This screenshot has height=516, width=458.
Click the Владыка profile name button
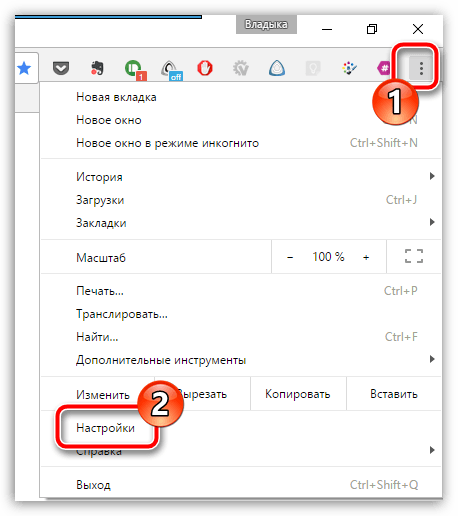[x=266, y=24]
